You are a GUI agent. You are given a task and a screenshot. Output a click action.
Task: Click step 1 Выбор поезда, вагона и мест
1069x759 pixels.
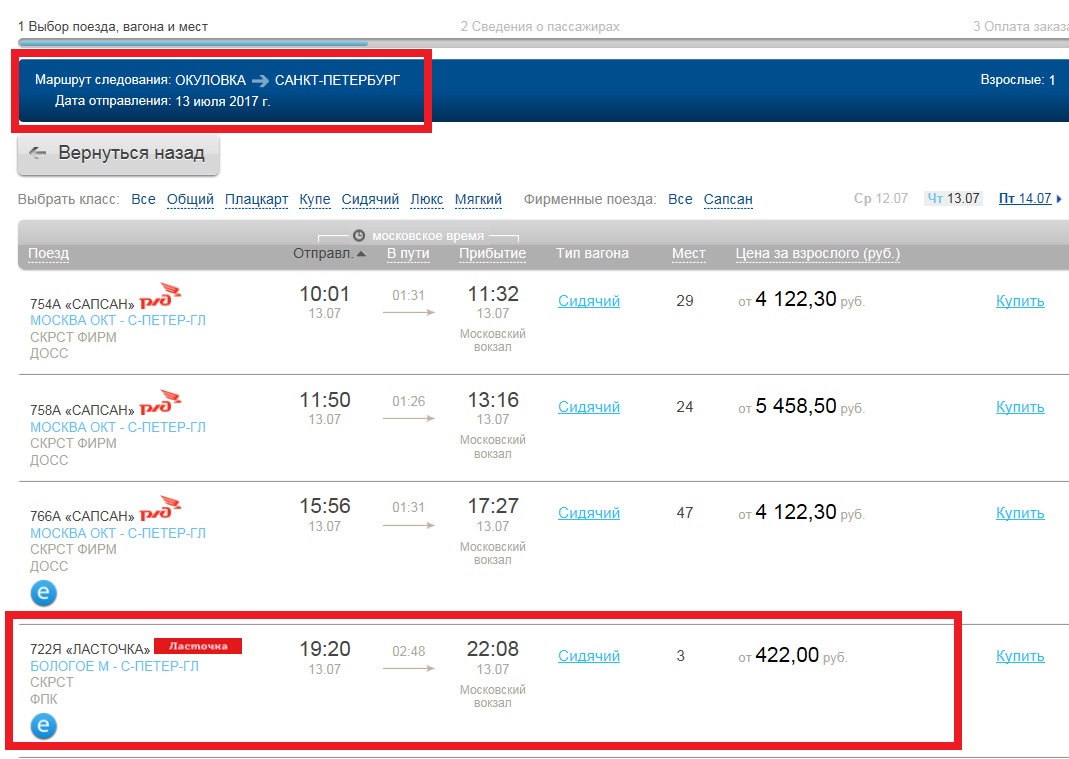pyautogui.click(x=113, y=27)
